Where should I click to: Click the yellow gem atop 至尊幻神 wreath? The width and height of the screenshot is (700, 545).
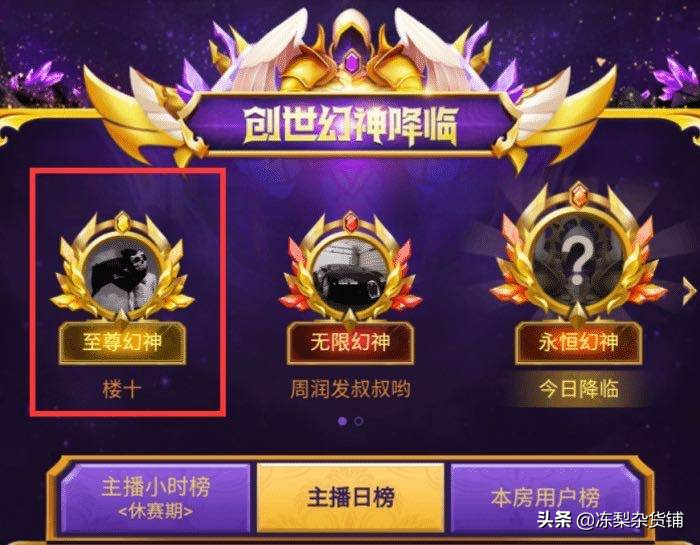click(x=122, y=222)
